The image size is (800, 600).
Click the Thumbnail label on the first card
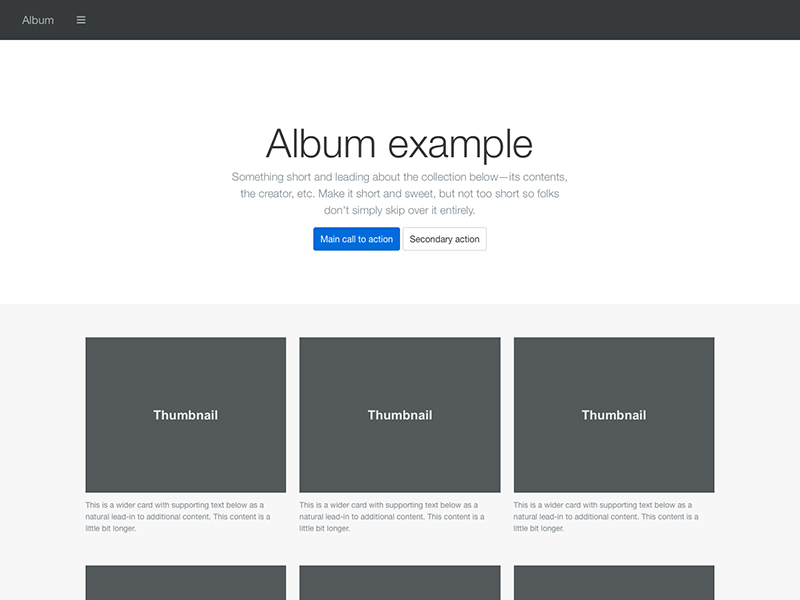[185, 414]
